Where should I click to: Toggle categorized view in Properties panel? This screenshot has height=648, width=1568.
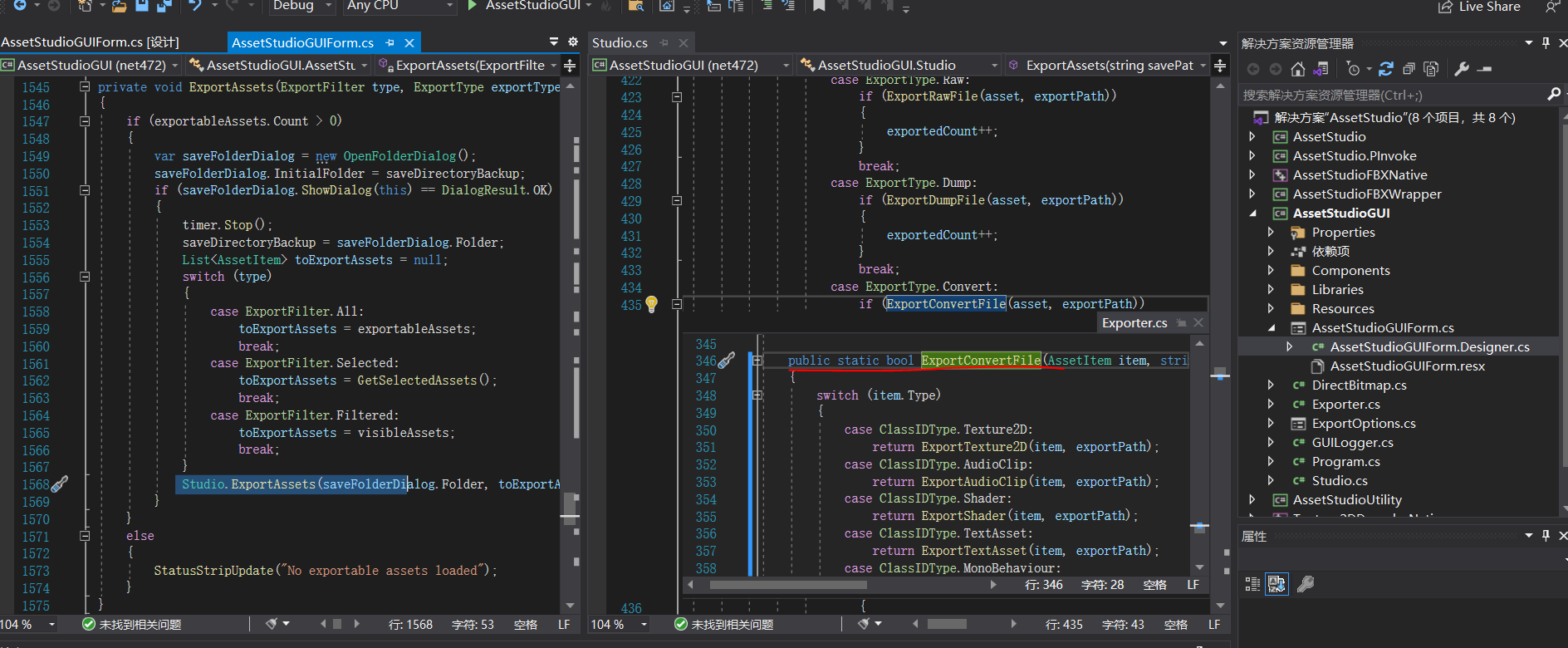tap(1252, 584)
